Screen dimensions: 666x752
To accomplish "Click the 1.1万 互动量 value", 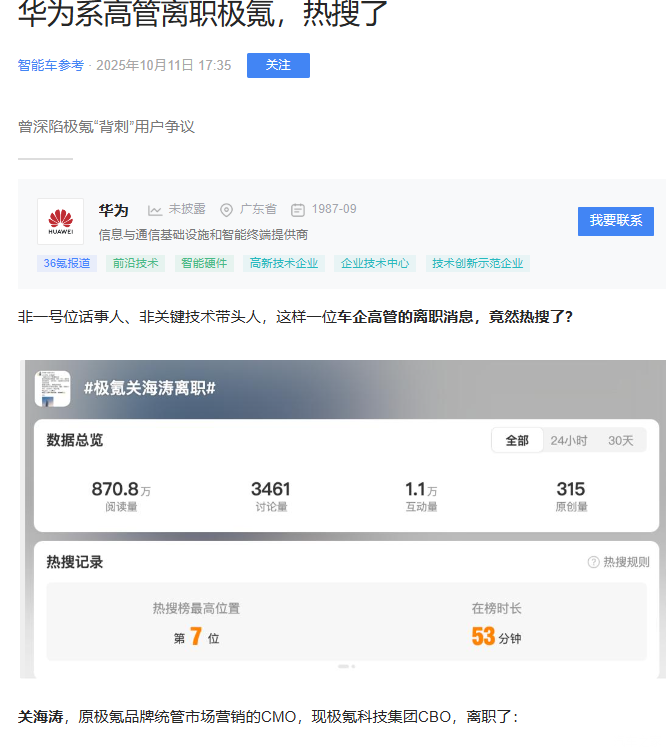I will pyautogui.click(x=421, y=490).
